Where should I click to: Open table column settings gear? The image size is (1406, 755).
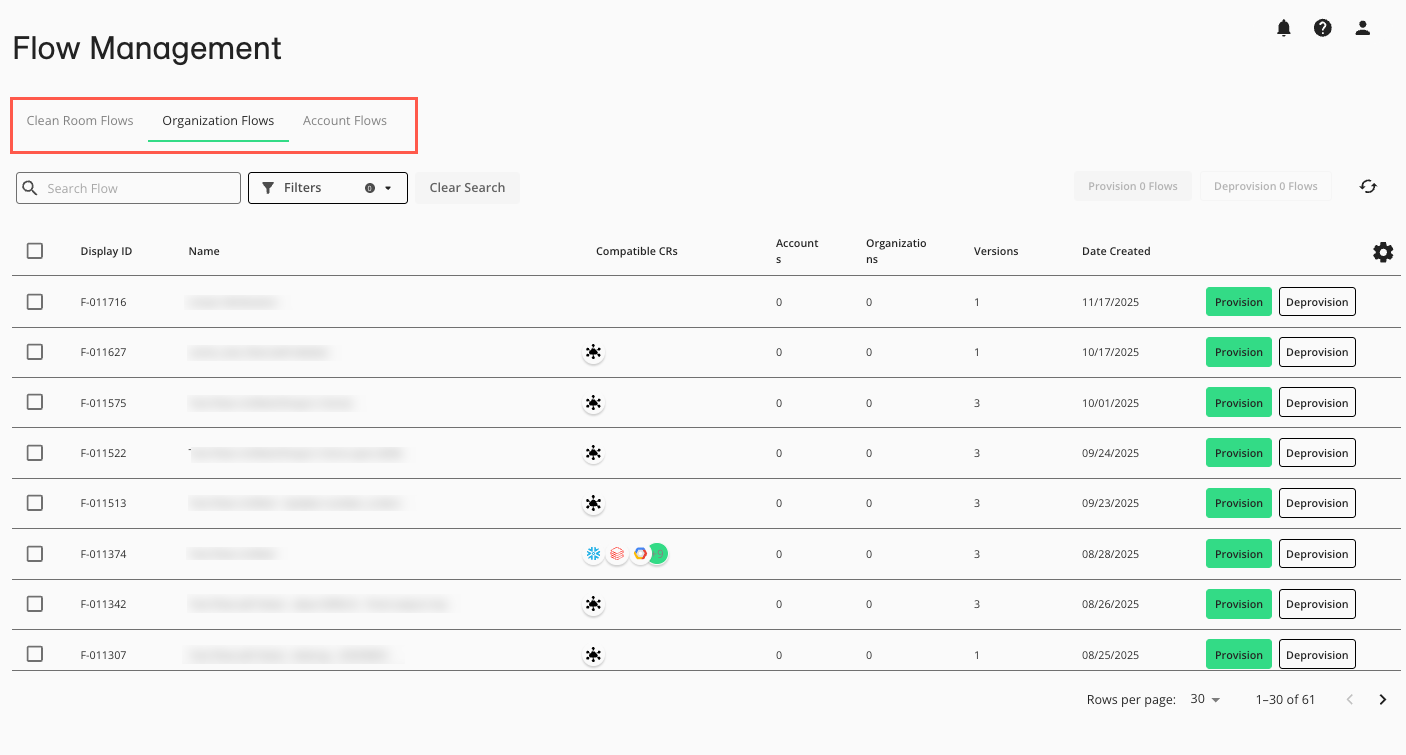click(x=1383, y=252)
